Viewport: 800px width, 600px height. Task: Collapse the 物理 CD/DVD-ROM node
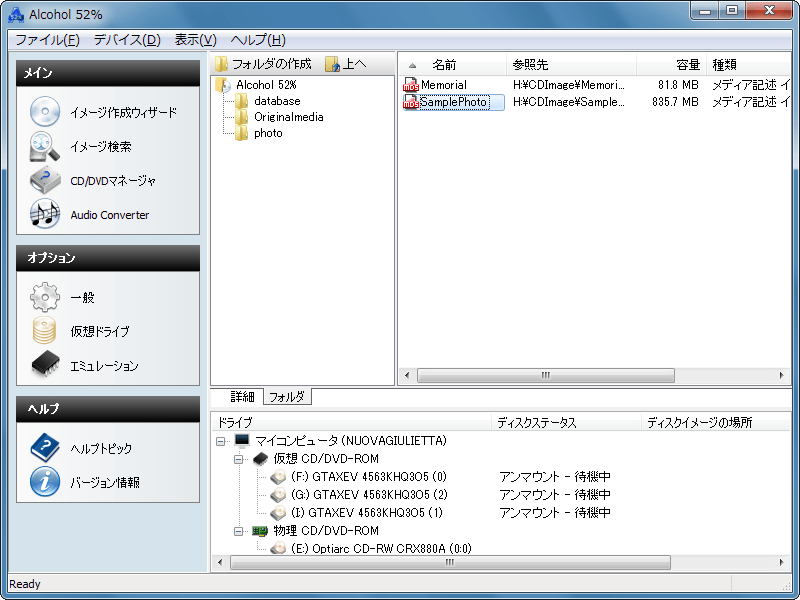[x=239, y=532]
